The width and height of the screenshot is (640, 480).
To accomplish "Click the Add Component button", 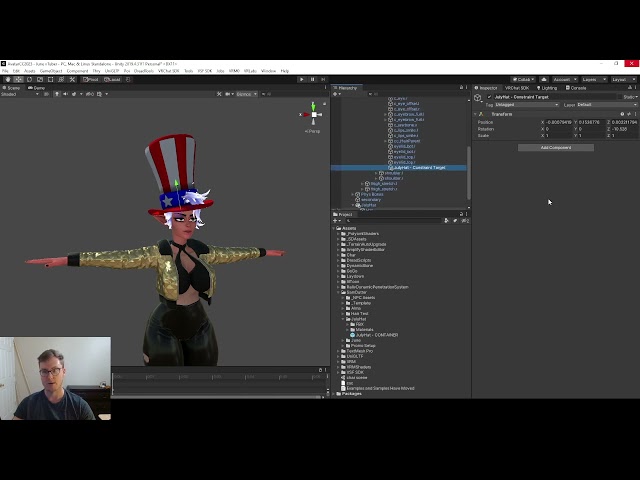I will click(x=556, y=147).
